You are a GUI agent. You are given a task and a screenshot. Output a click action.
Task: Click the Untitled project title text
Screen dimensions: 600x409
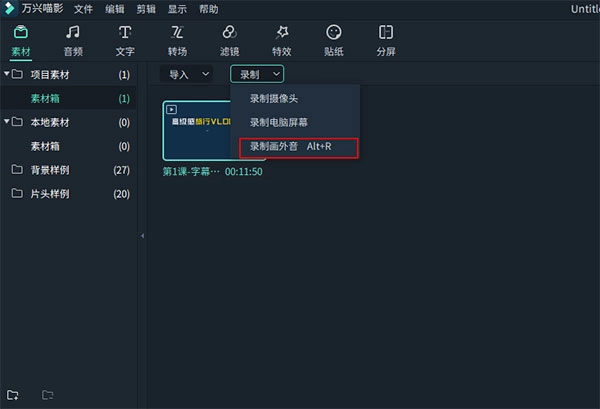pyautogui.click(x=585, y=9)
